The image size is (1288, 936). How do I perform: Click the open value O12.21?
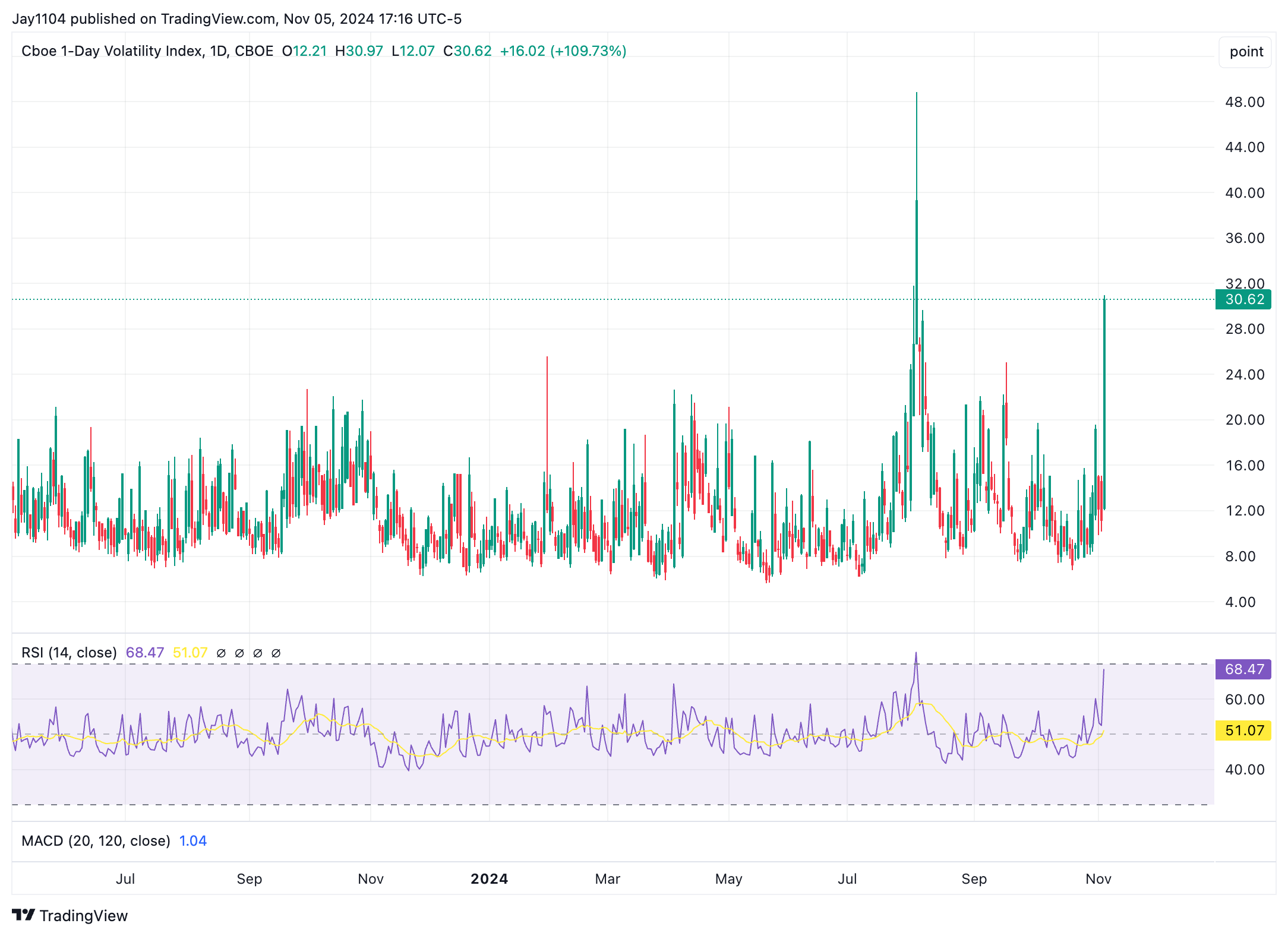(x=304, y=51)
